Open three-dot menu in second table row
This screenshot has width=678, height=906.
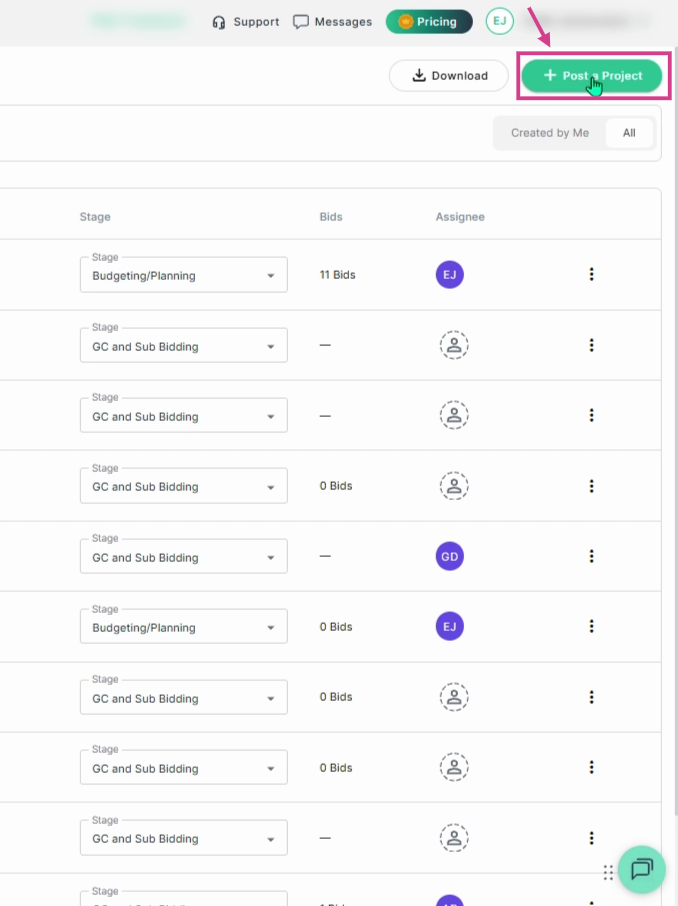591,345
